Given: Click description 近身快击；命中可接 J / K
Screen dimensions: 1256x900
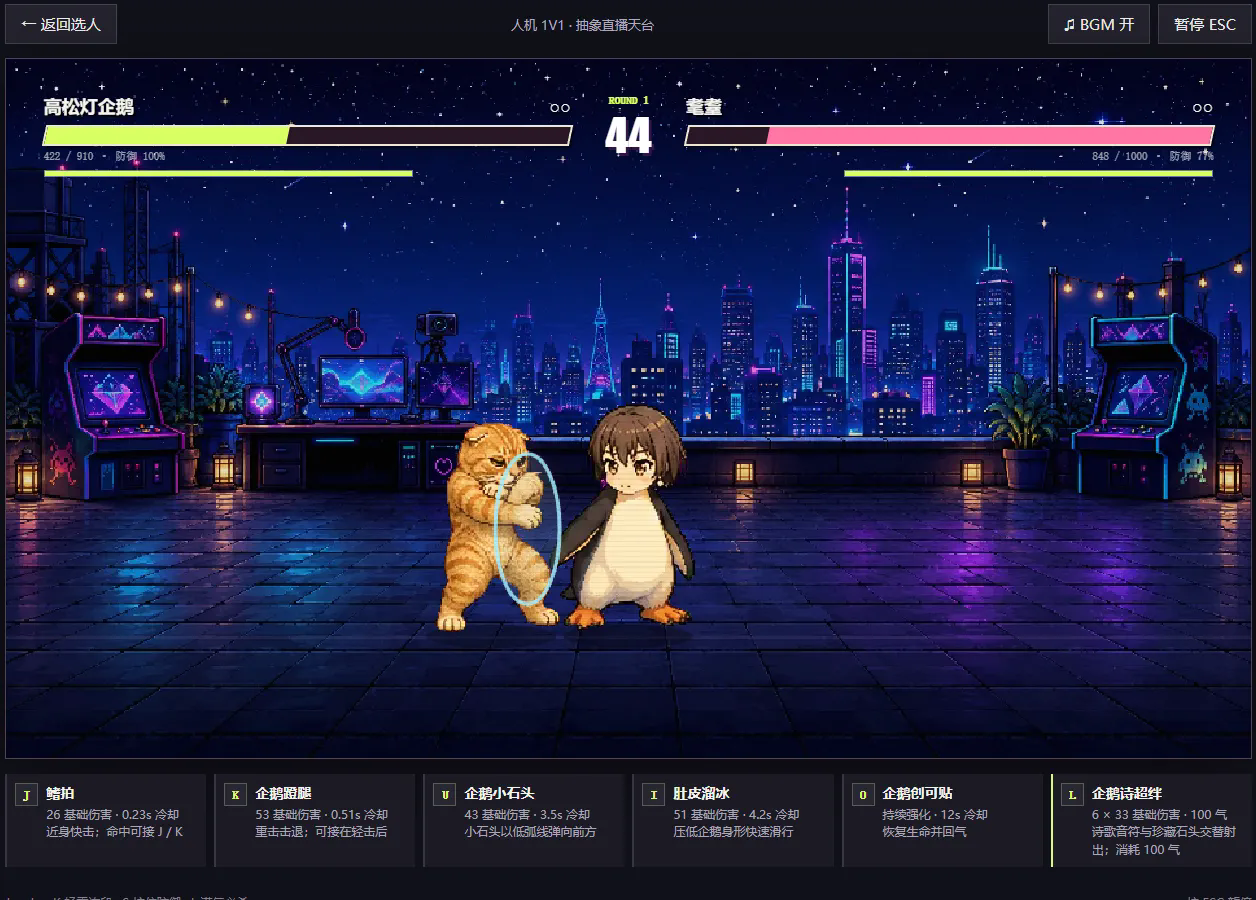Looking at the screenshot, I should tap(114, 831).
